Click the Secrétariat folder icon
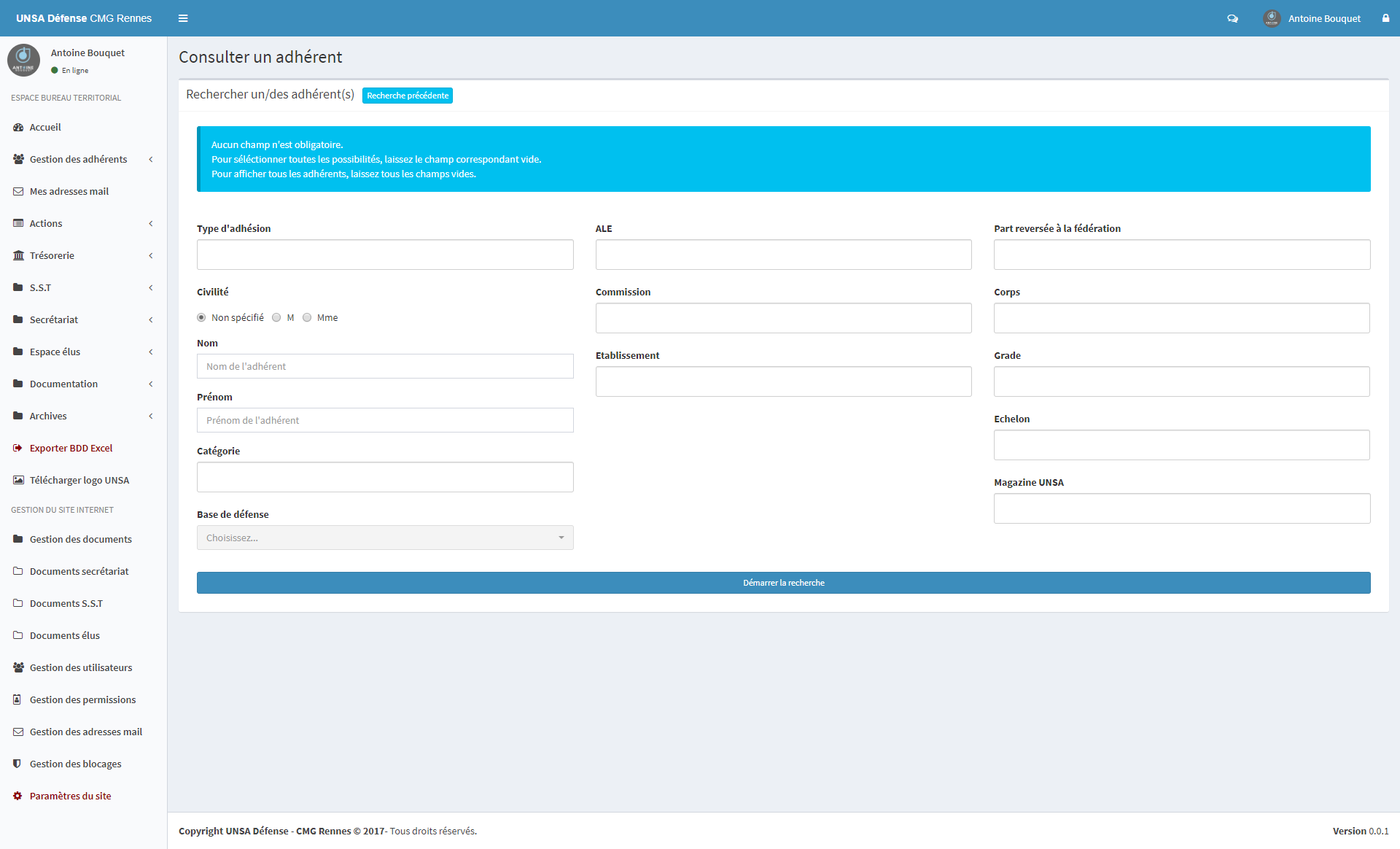The image size is (1400, 849). pos(18,319)
